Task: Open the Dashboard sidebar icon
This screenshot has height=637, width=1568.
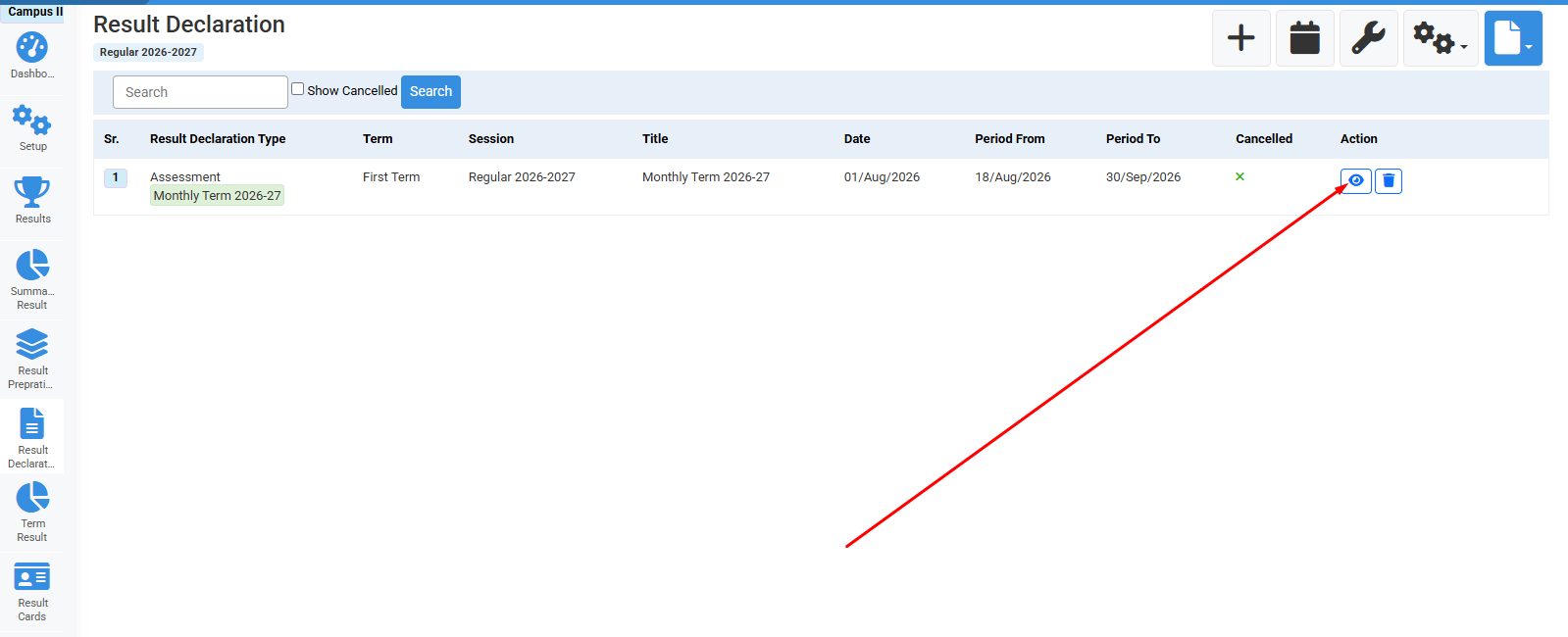Action: (31, 48)
